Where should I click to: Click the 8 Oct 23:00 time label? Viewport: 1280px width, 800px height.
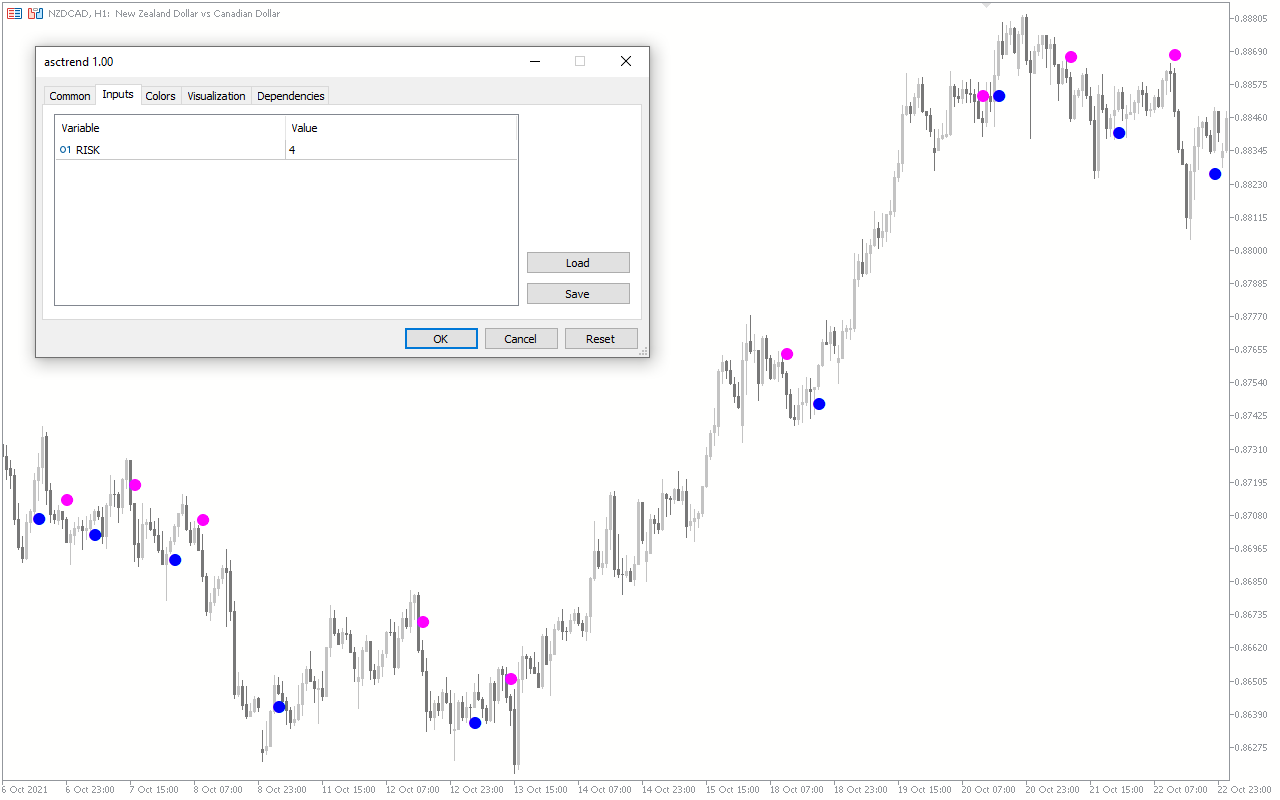coord(282,790)
